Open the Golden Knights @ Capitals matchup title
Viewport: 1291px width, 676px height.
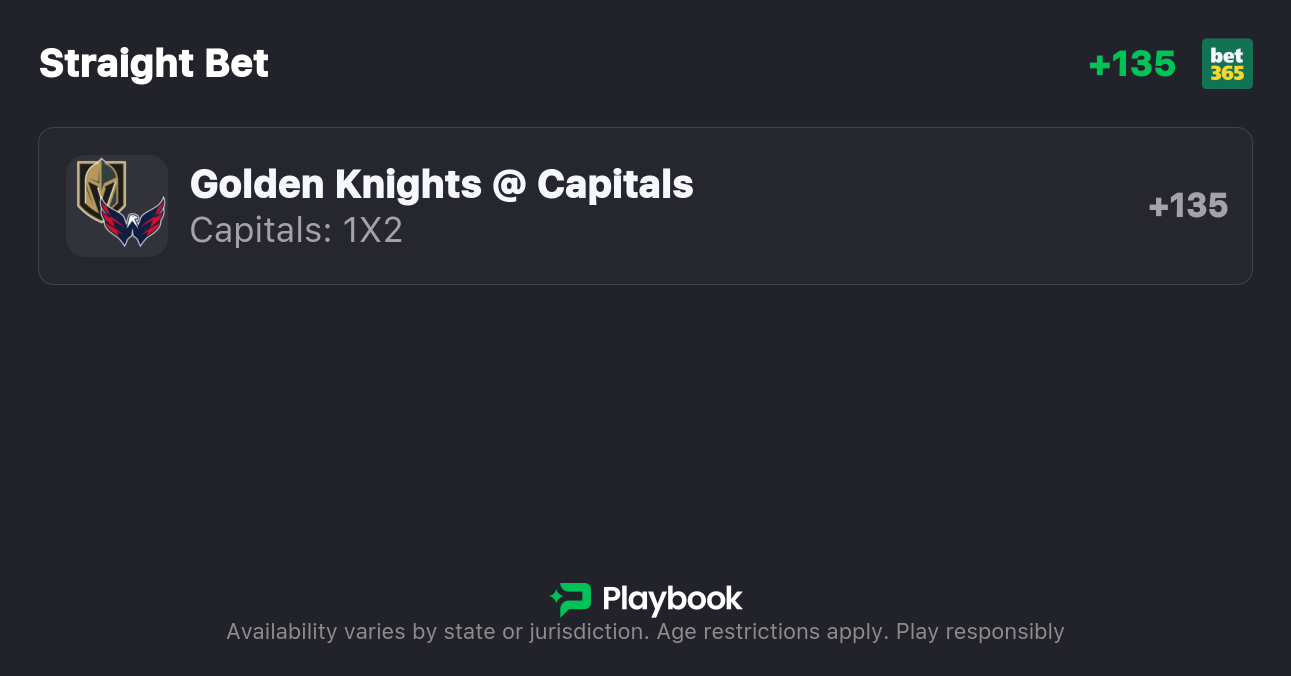pos(441,184)
